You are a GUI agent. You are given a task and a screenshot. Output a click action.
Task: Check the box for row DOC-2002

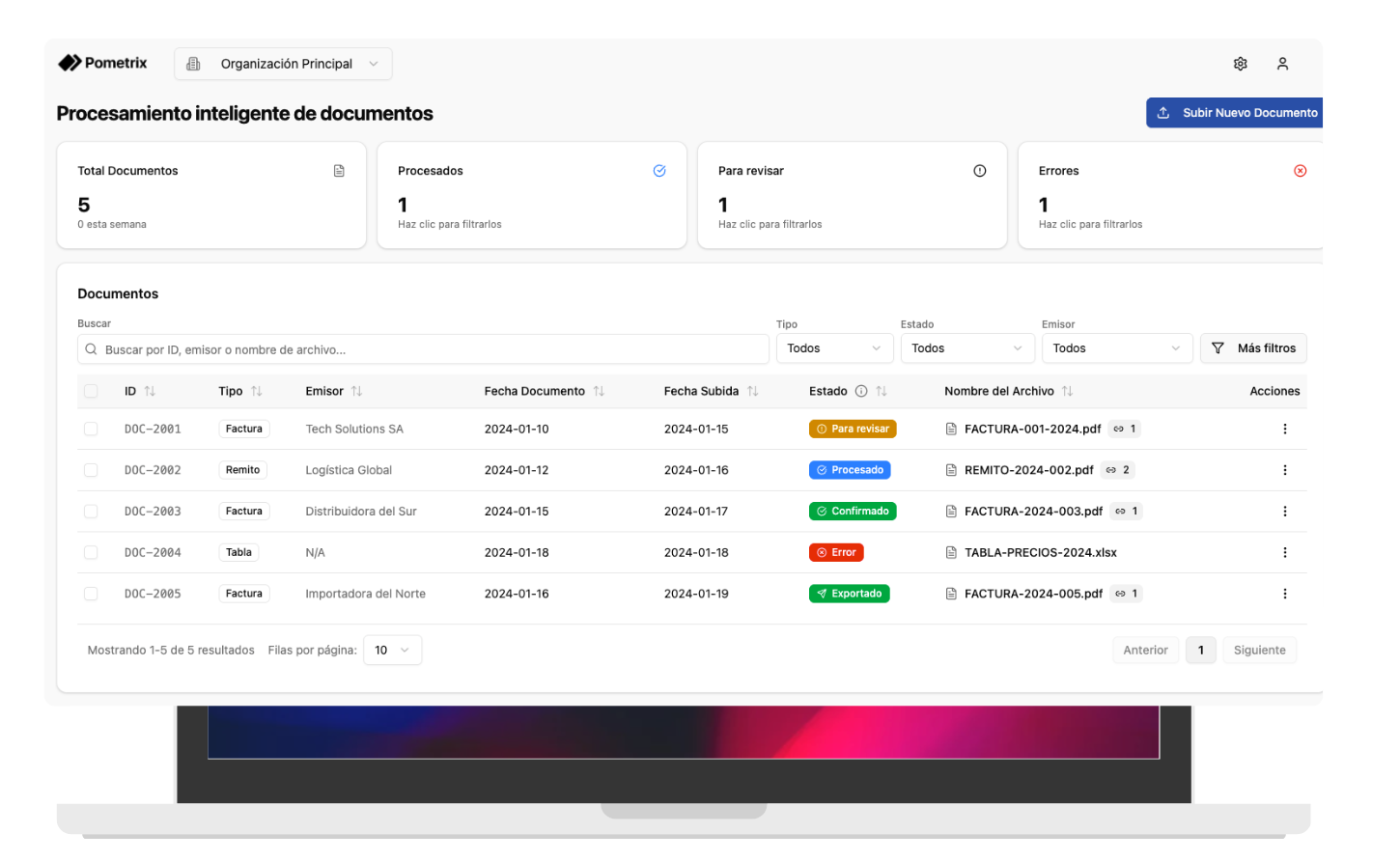[x=91, y=470]
